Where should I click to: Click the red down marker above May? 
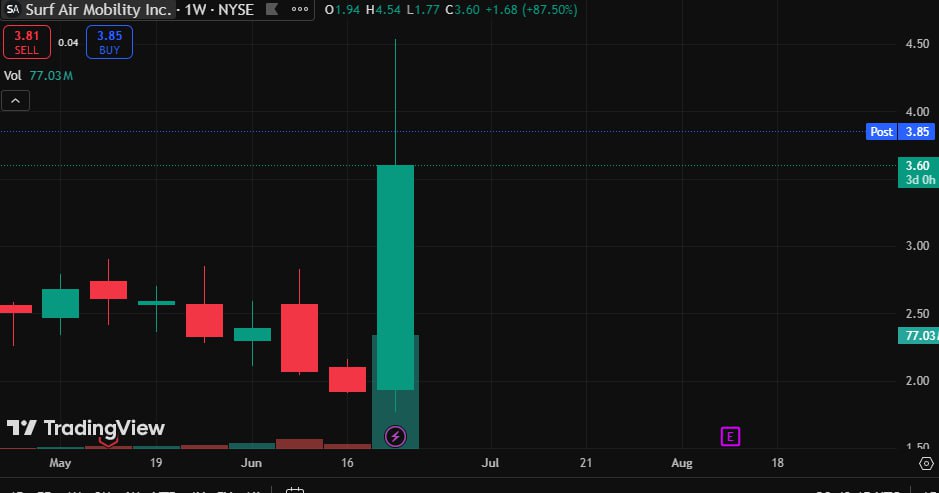(108, 442)
